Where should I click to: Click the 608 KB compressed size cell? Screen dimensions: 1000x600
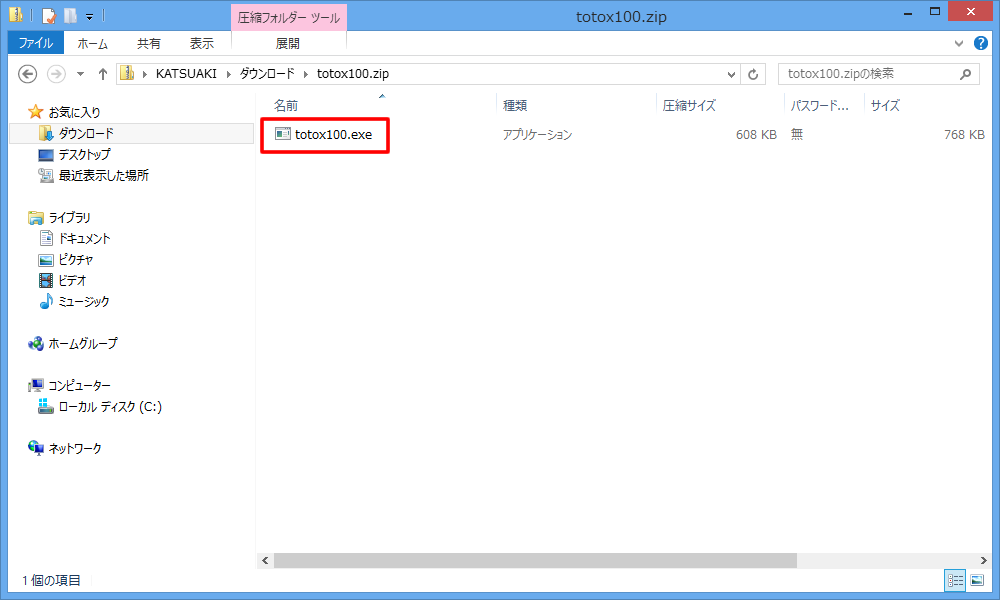tap(756, 135)
